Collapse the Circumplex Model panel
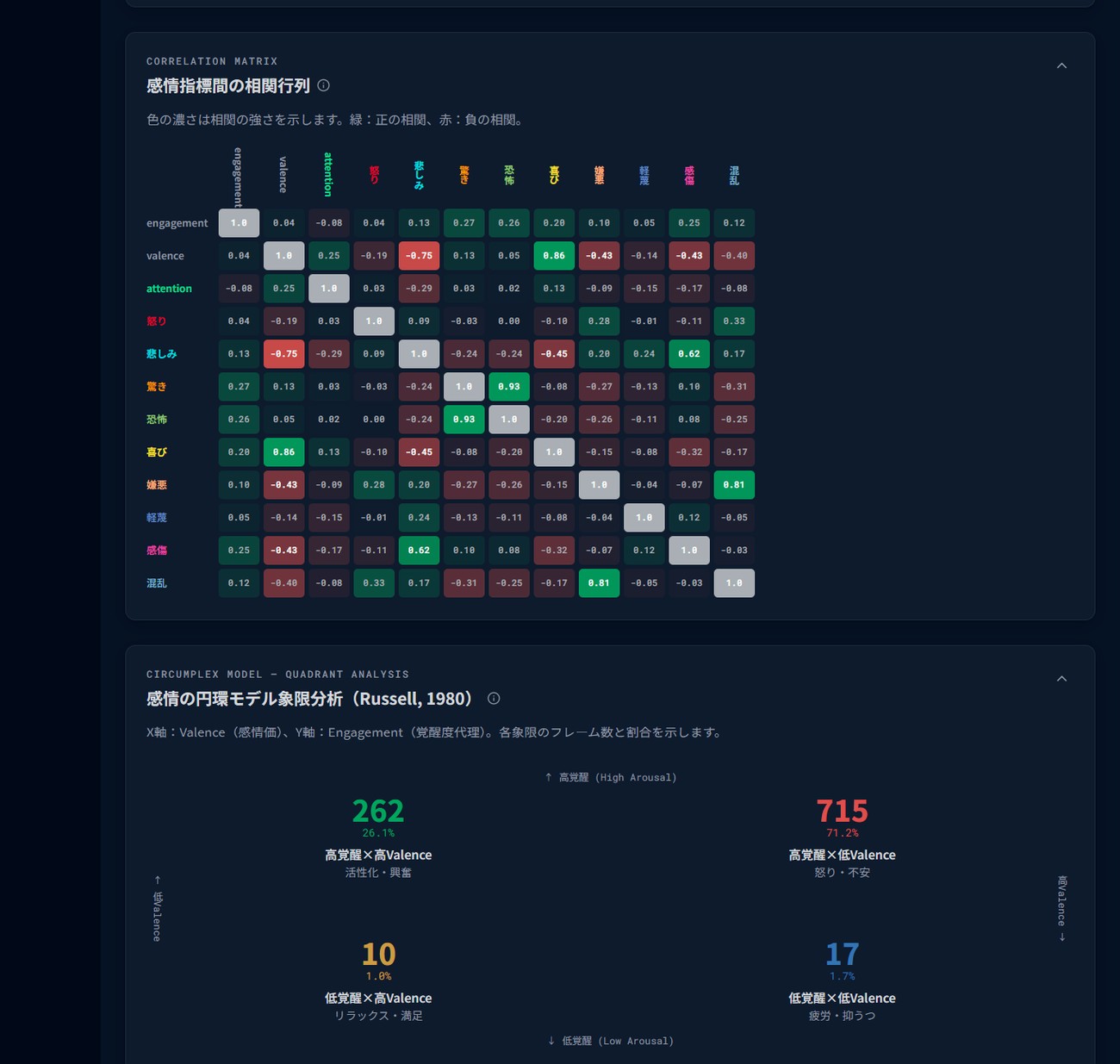1120x1064 pixels. click(x=1061, y=678)
